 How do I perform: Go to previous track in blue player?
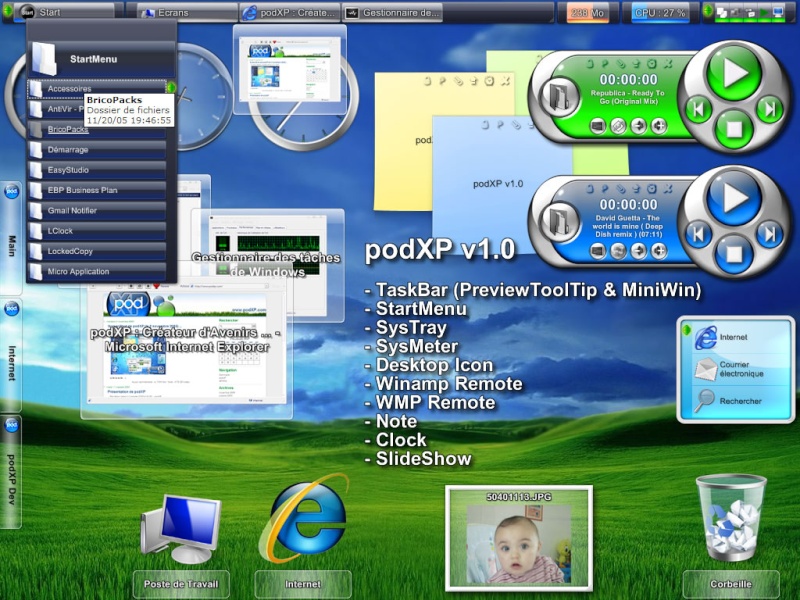click(x=697, y=234)
